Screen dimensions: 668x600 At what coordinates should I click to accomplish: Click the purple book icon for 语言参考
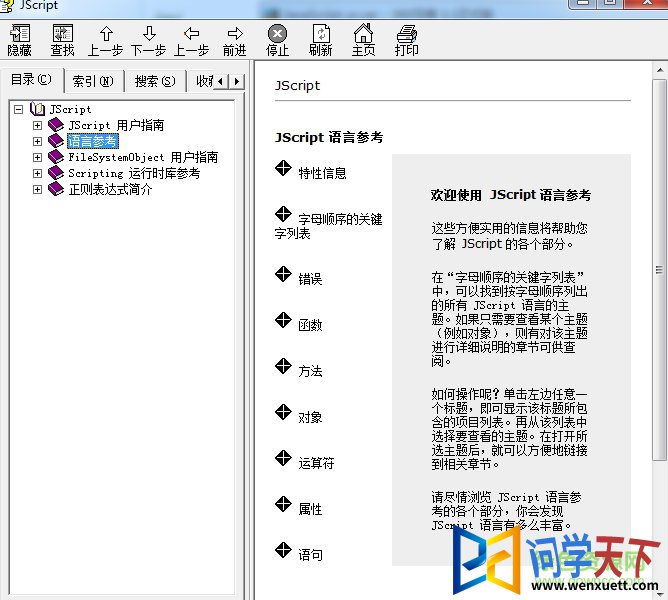[x=56, y=141]
